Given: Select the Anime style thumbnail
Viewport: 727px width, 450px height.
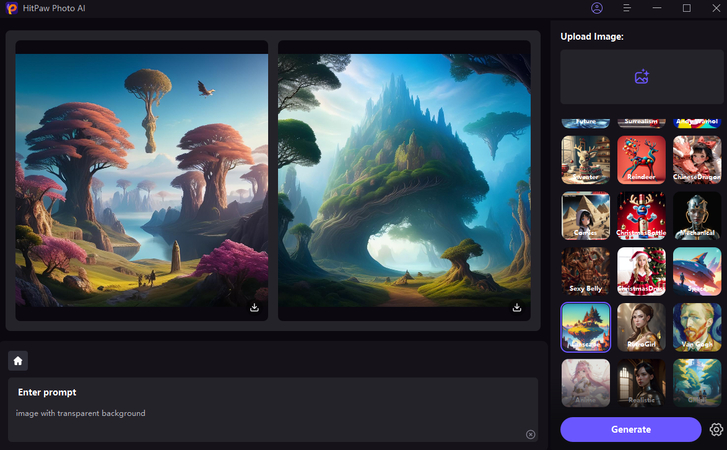Looking at the screenshot, I should click(x=586, y=383).
